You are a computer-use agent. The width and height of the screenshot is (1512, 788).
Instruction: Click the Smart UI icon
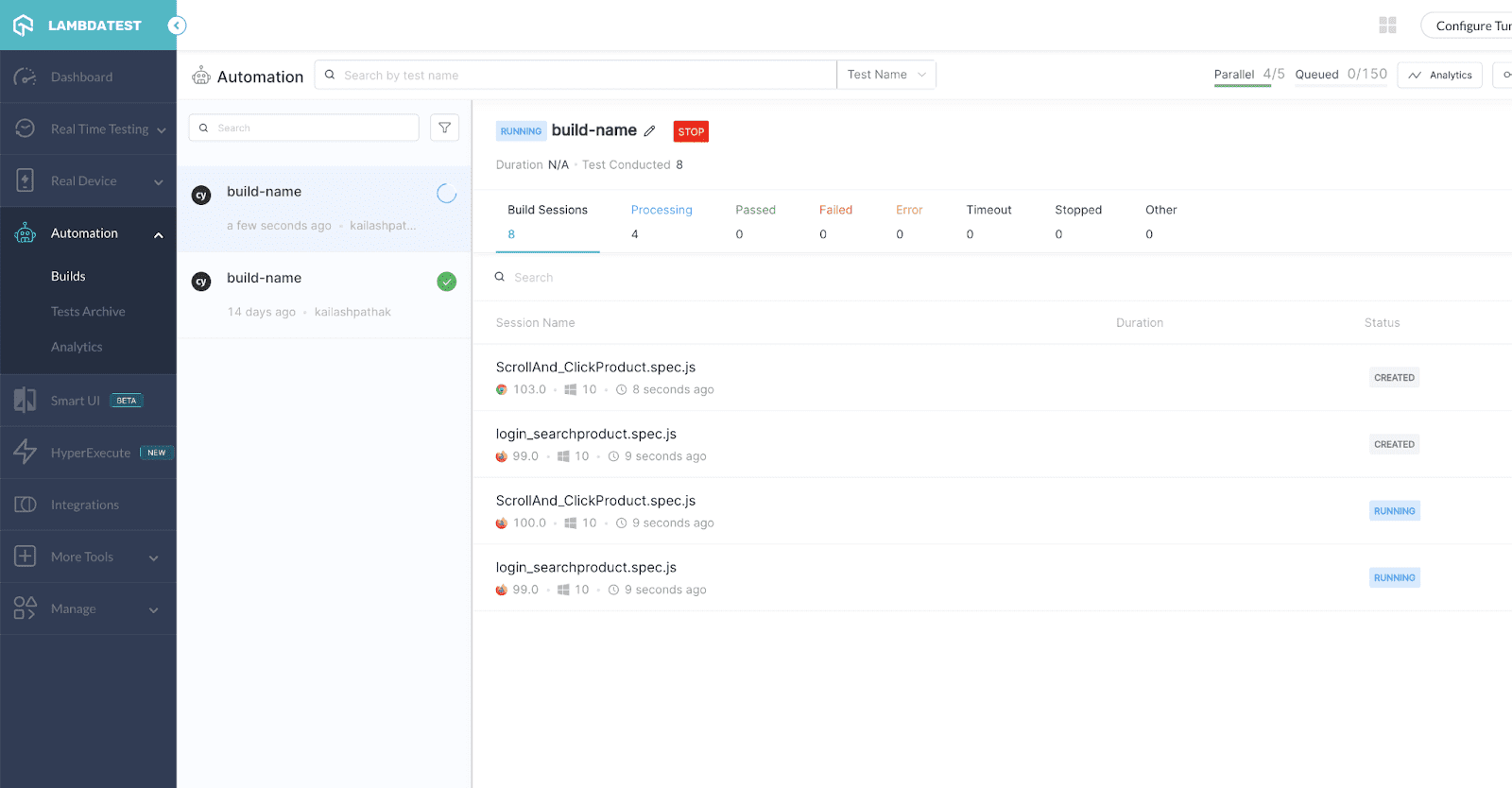click(x=26, y=401)
